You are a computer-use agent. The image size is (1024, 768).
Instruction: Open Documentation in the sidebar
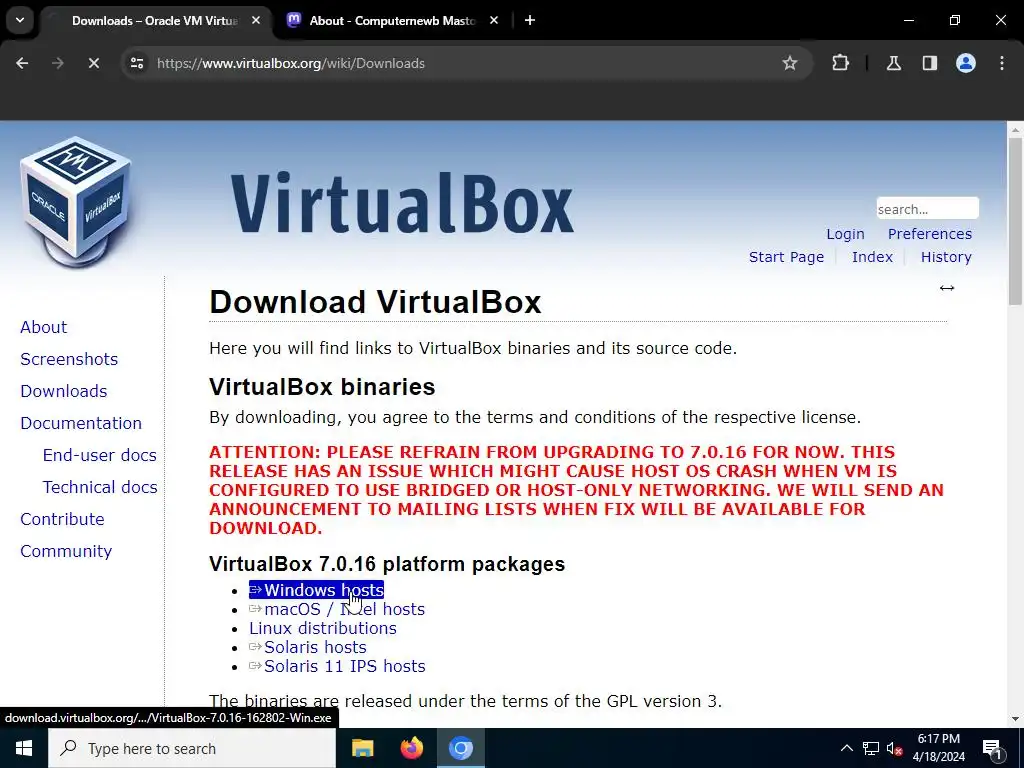[x=81, y=423]
